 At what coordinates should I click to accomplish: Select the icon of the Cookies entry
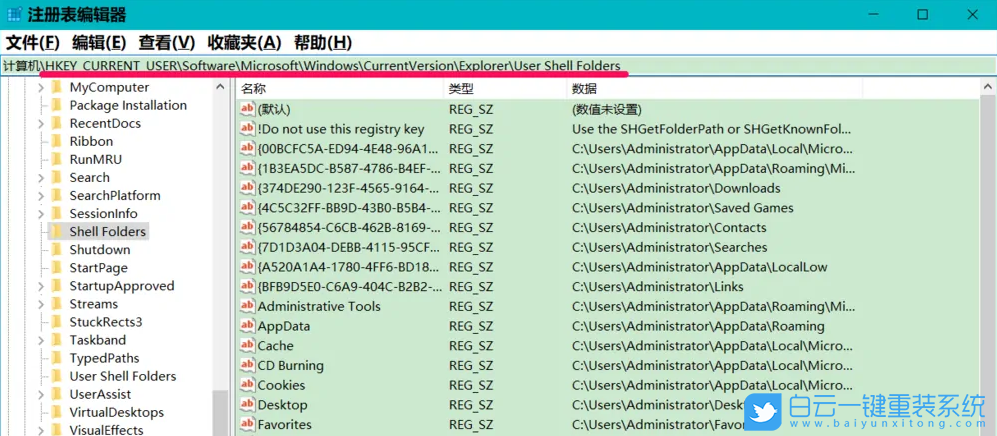[x=247, y=385]
